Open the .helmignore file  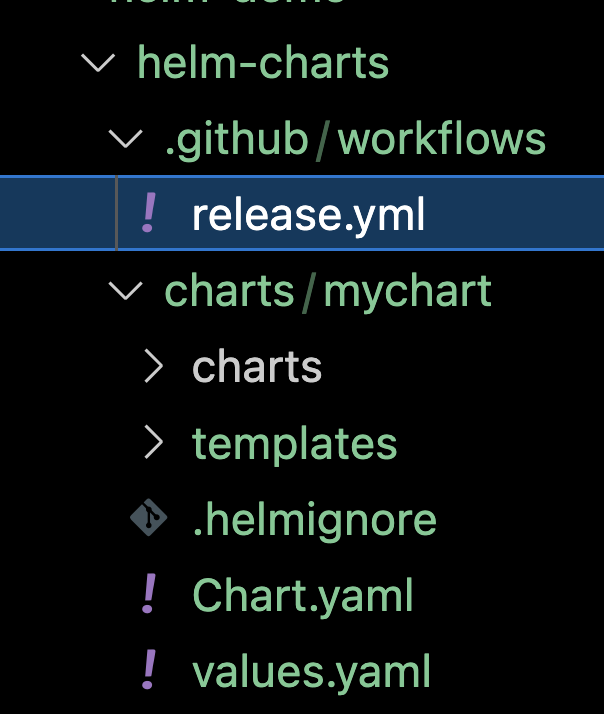click(x=314, y=520)
